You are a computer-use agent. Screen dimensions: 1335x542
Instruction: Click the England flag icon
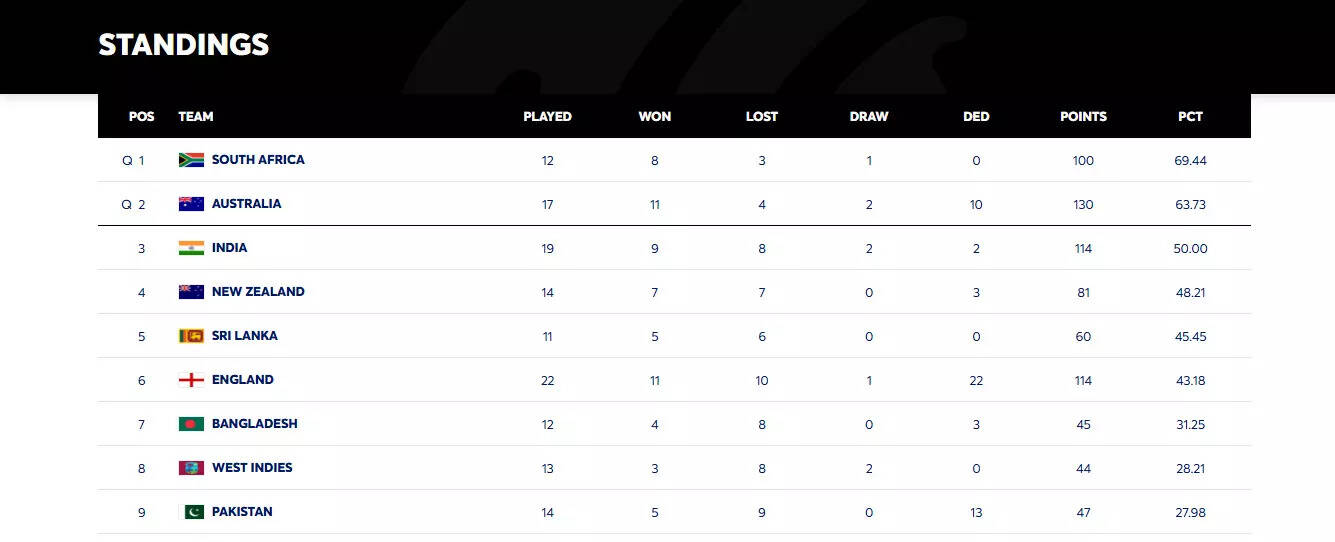(191, 380)
